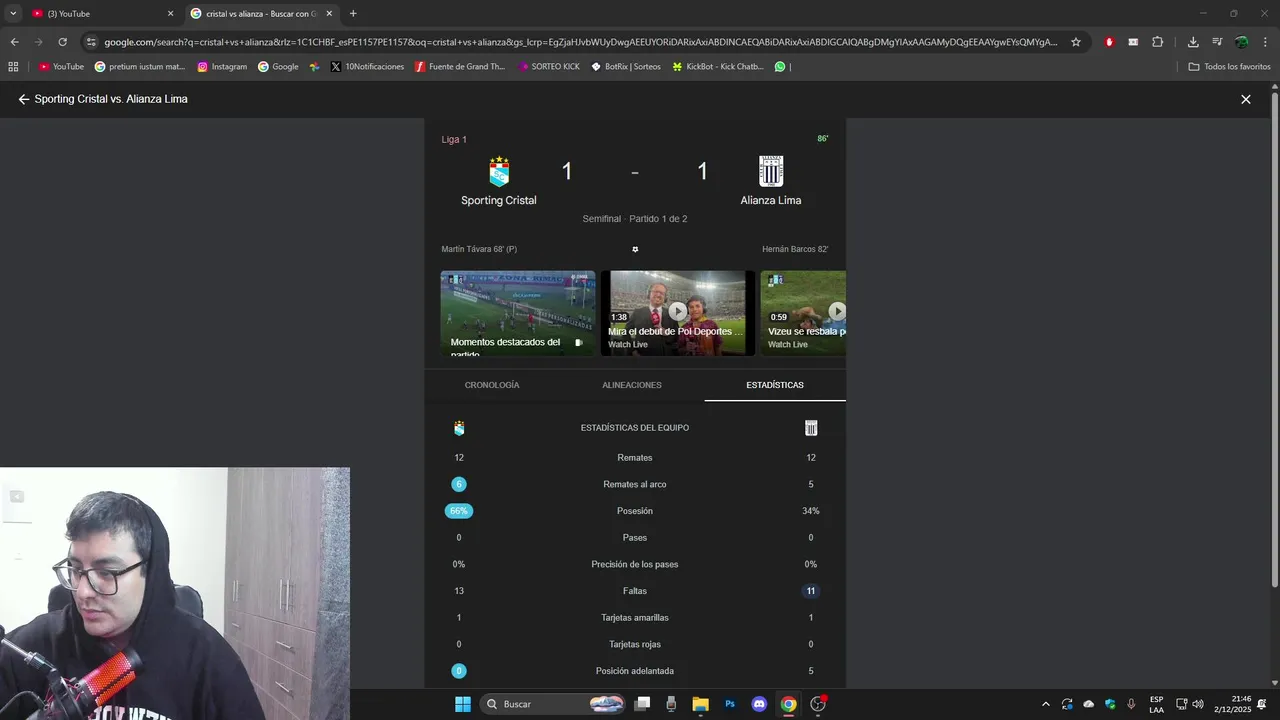Open 'Fuente de Grand Th...' bookmark
This screenshot has height=720, width=1280.
460,67
